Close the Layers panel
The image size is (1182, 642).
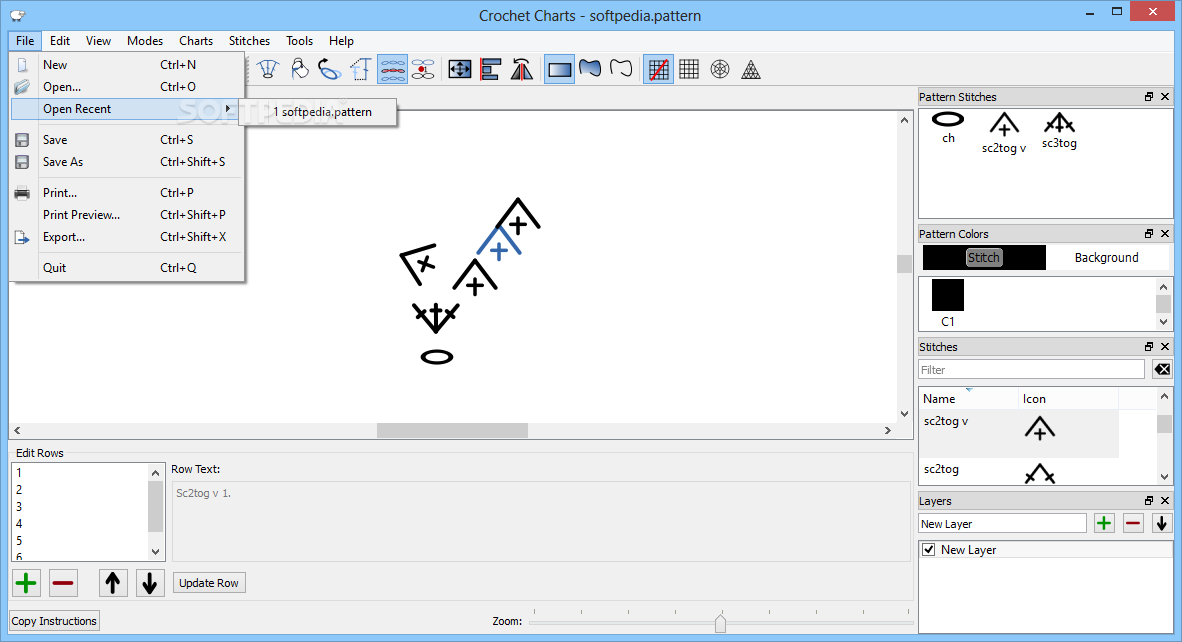click(1165, 500)
